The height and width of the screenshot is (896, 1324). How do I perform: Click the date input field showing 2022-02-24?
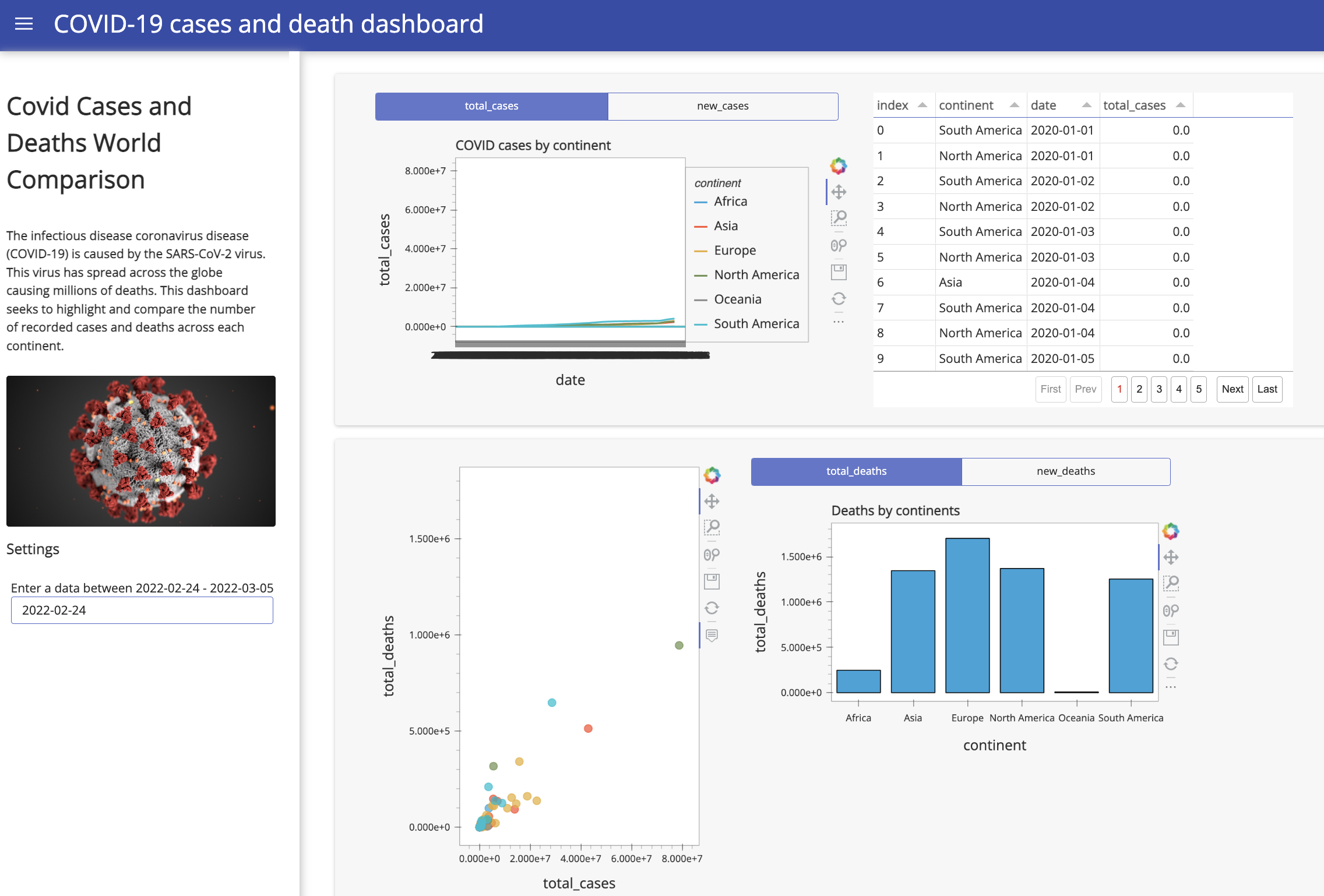point(142,610)
